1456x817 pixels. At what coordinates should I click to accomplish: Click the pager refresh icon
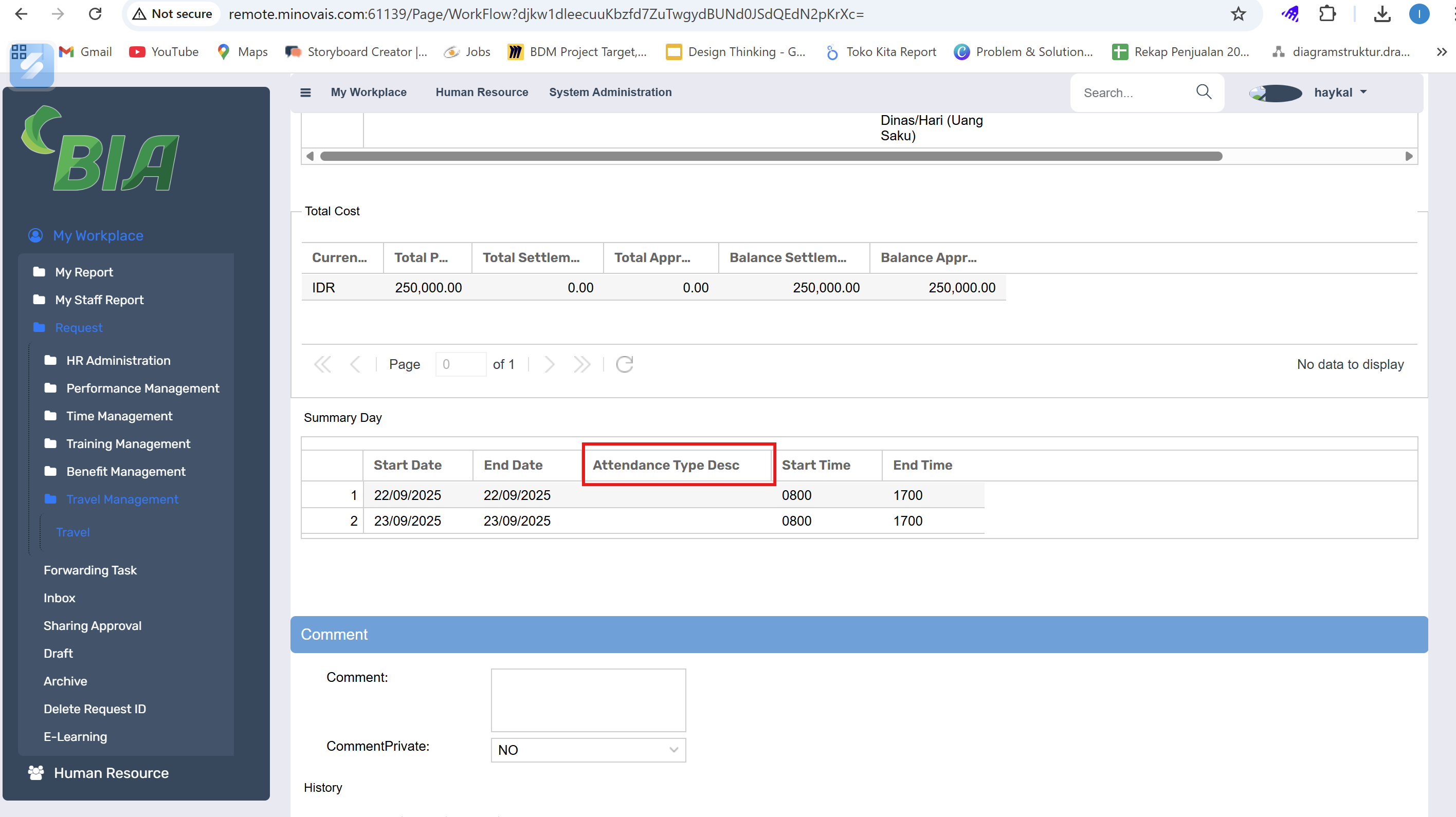(624, 364)
